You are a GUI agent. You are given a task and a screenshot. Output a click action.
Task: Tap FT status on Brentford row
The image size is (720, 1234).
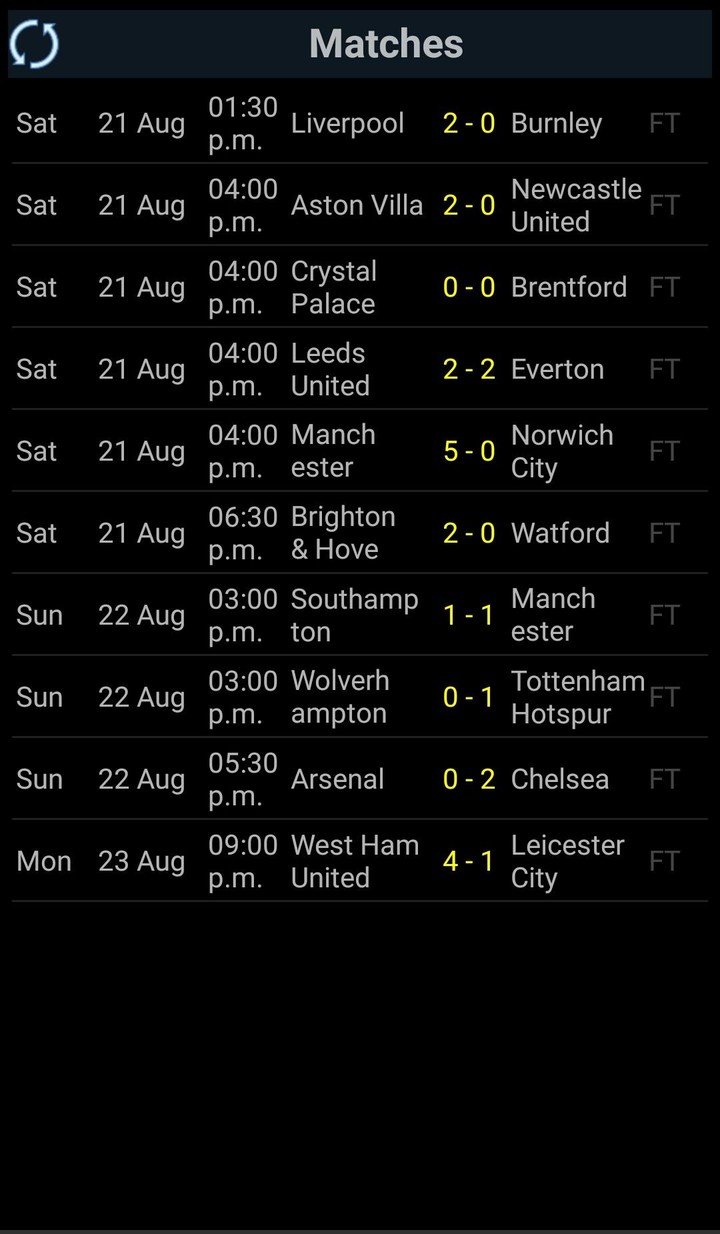664,287
